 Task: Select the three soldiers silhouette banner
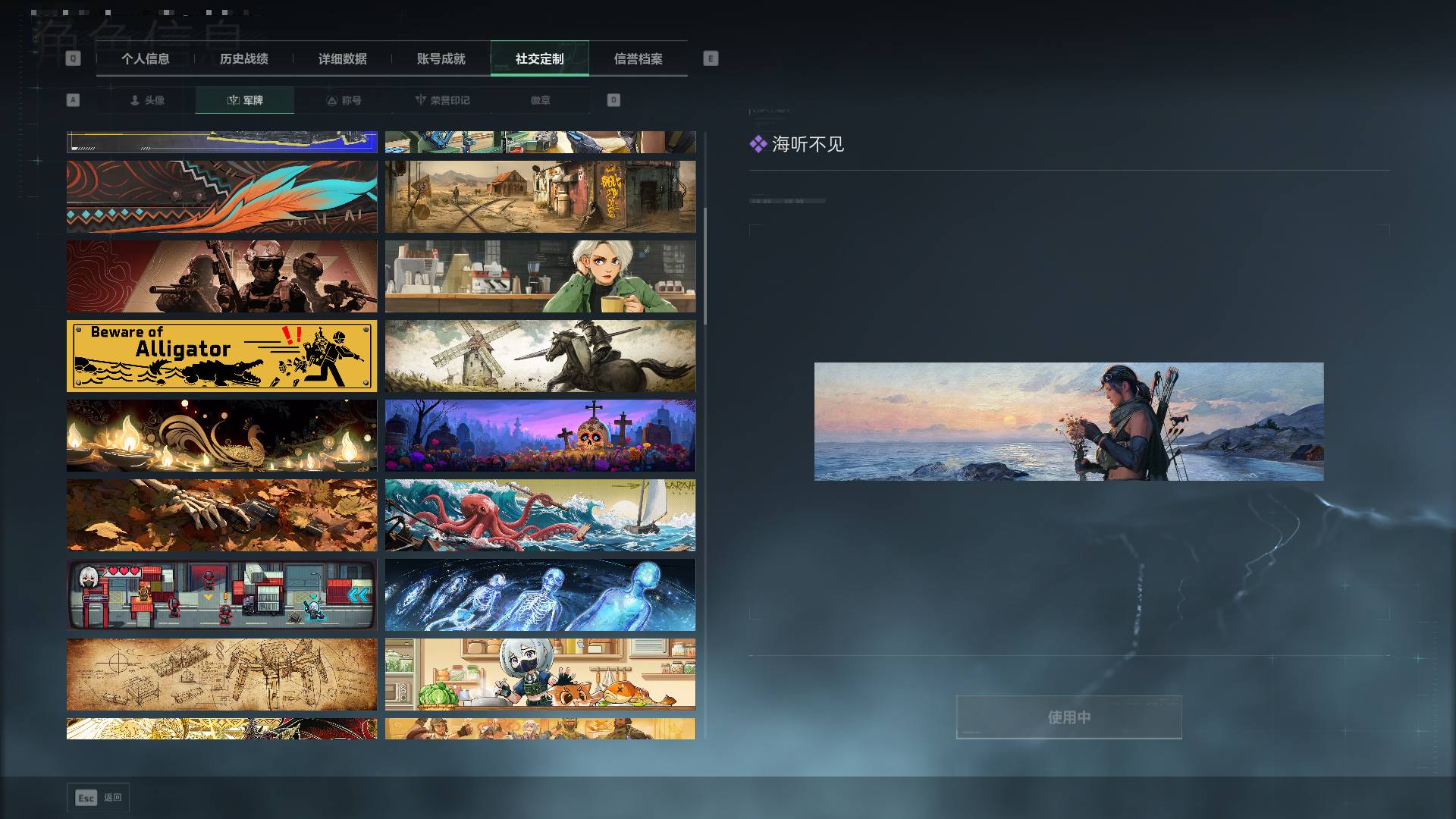pos(221,276)
